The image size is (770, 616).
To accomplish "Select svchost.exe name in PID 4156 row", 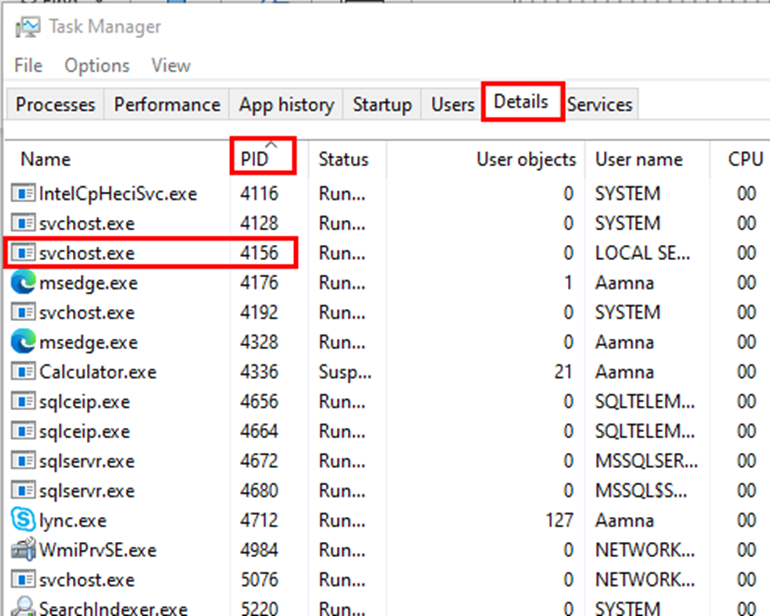I will tap(87, 253).
